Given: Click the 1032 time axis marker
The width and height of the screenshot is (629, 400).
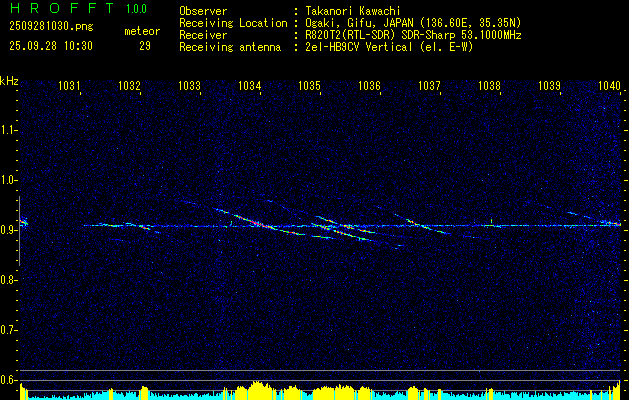Looking at the screenshot, I should tap(130, 85).
